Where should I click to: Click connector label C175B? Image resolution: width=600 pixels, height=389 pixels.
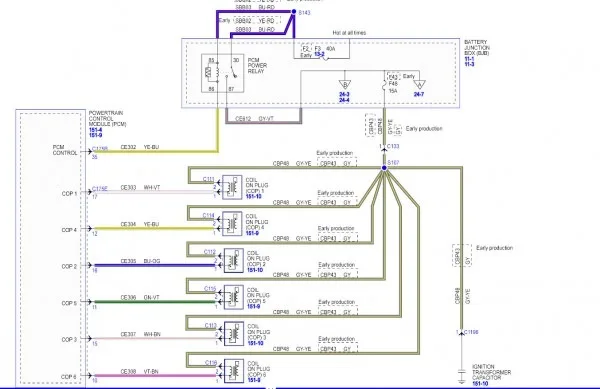click(100, 149)
